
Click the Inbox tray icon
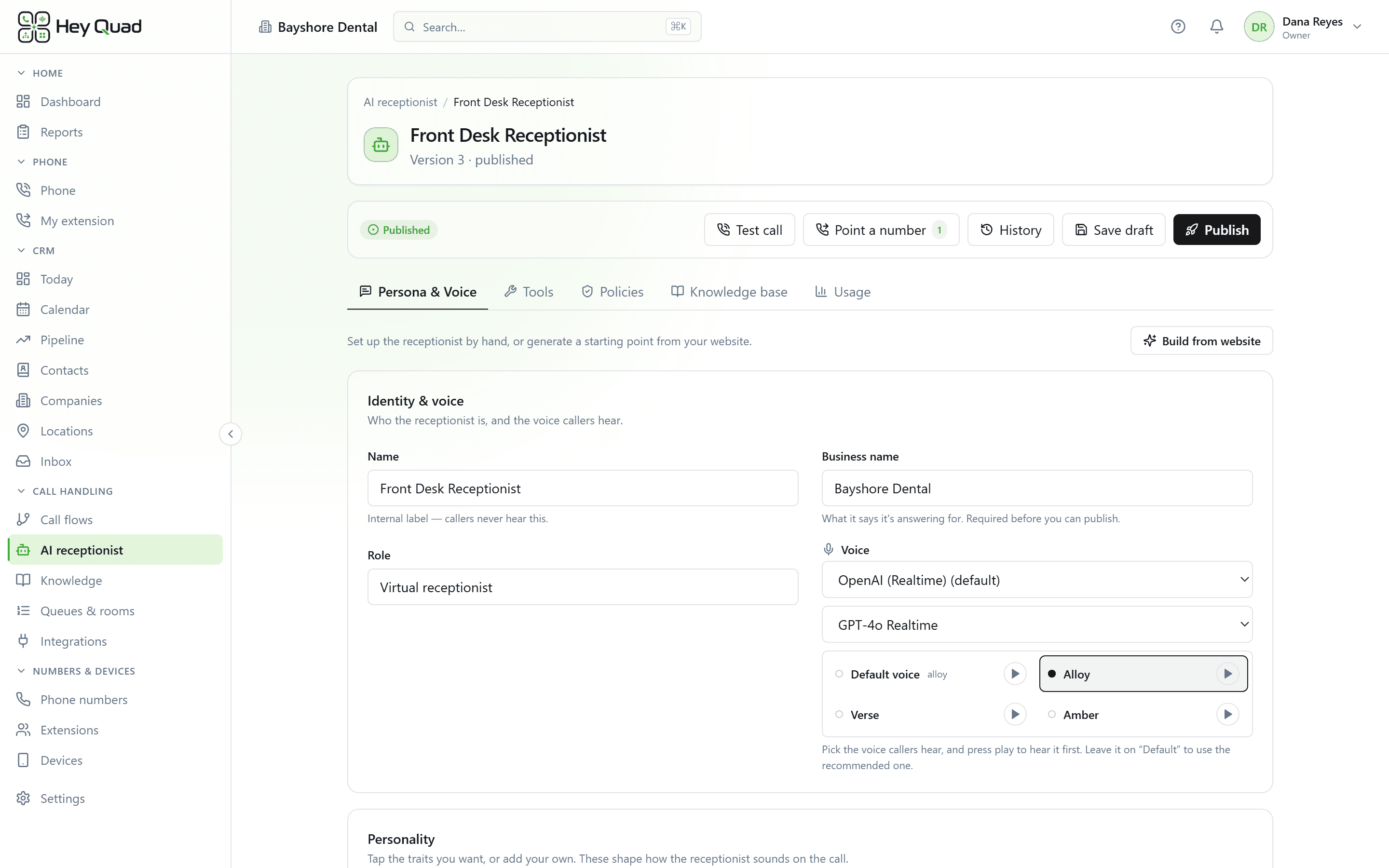pos(23,461)
